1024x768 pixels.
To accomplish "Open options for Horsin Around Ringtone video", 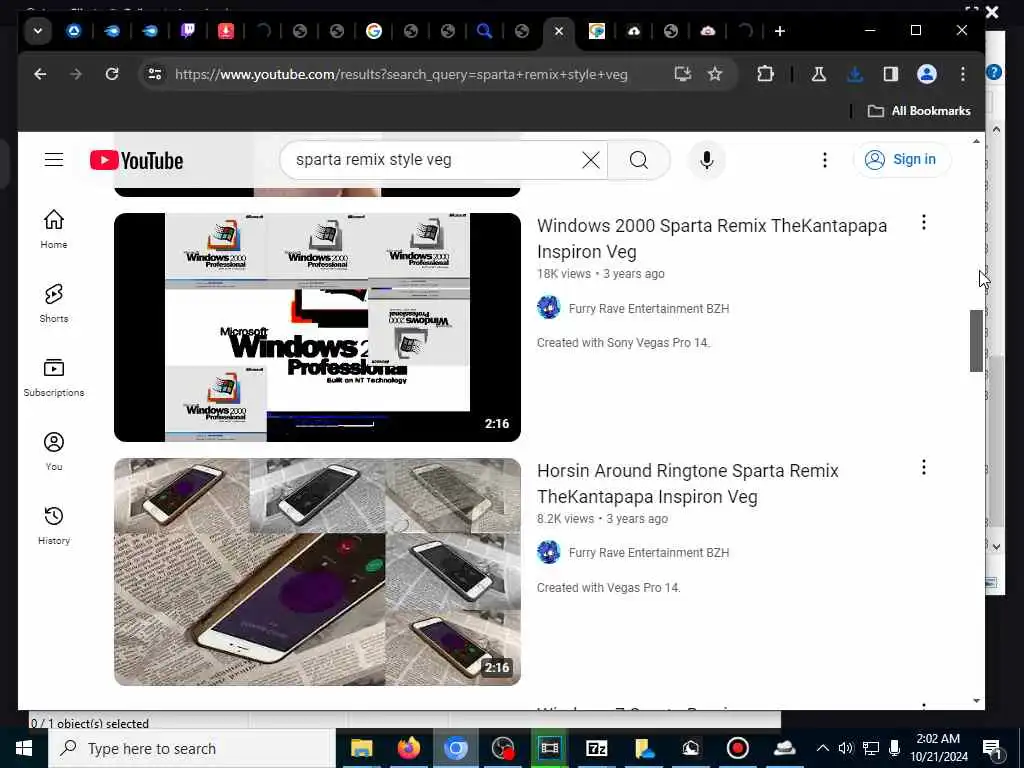I will 923,467.
